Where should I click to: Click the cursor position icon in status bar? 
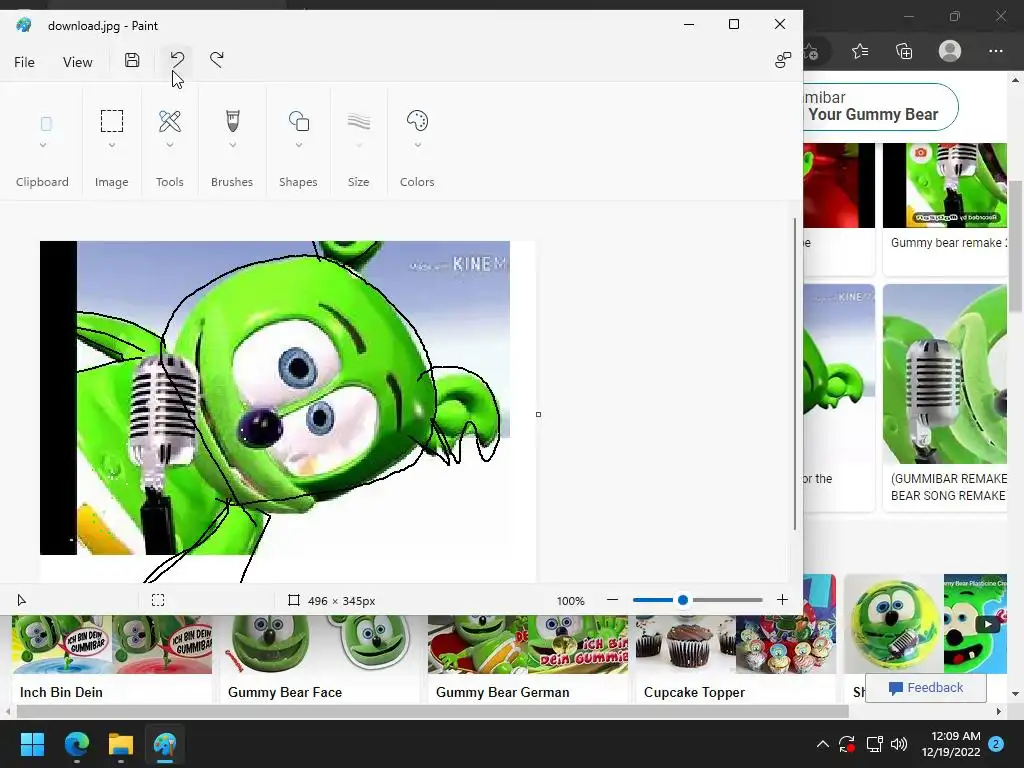pos(22,600)
